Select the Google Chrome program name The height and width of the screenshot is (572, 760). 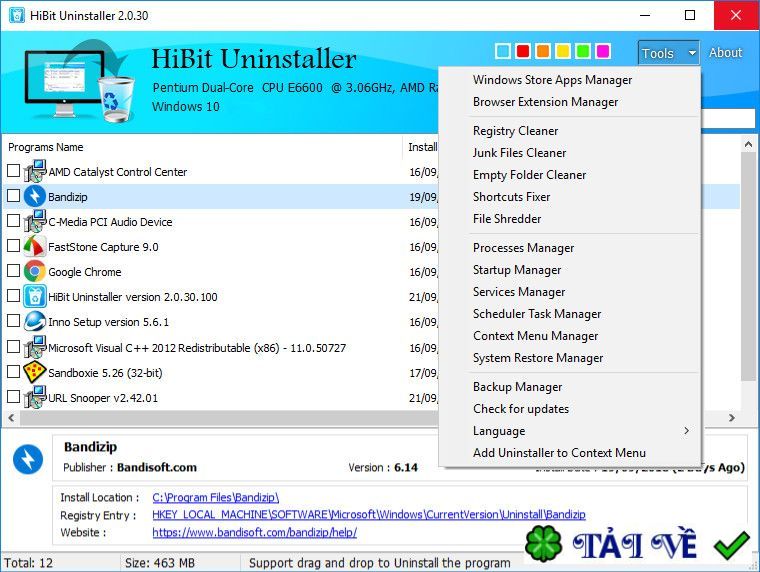point(85,272)
